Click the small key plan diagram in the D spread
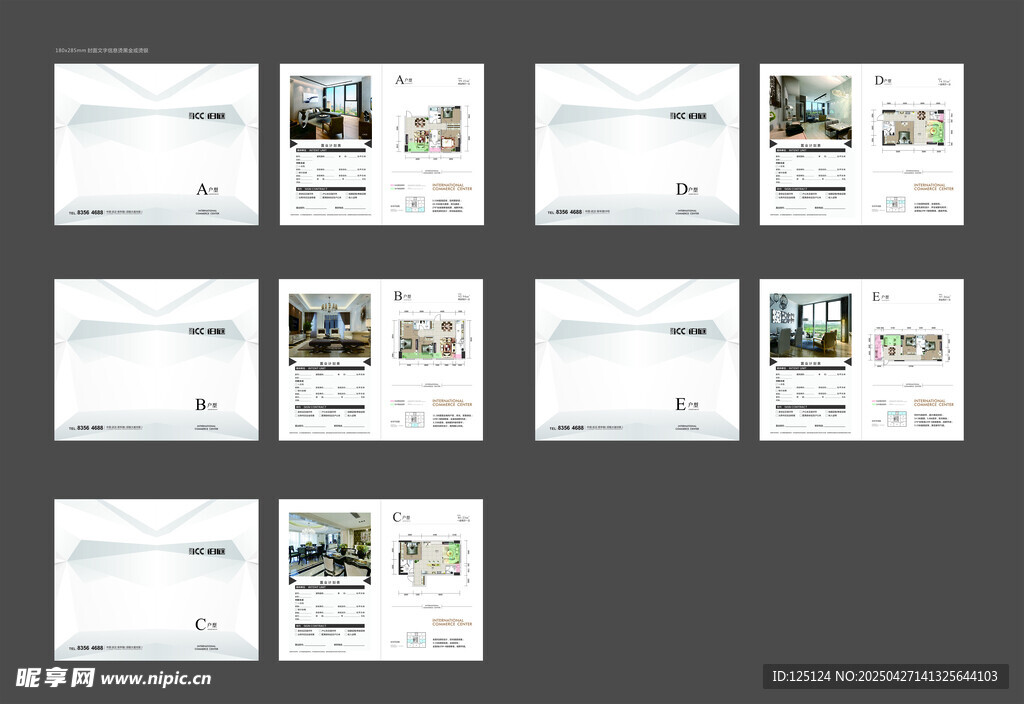This screenshot has height=704, width=1024. coord(895,205)
